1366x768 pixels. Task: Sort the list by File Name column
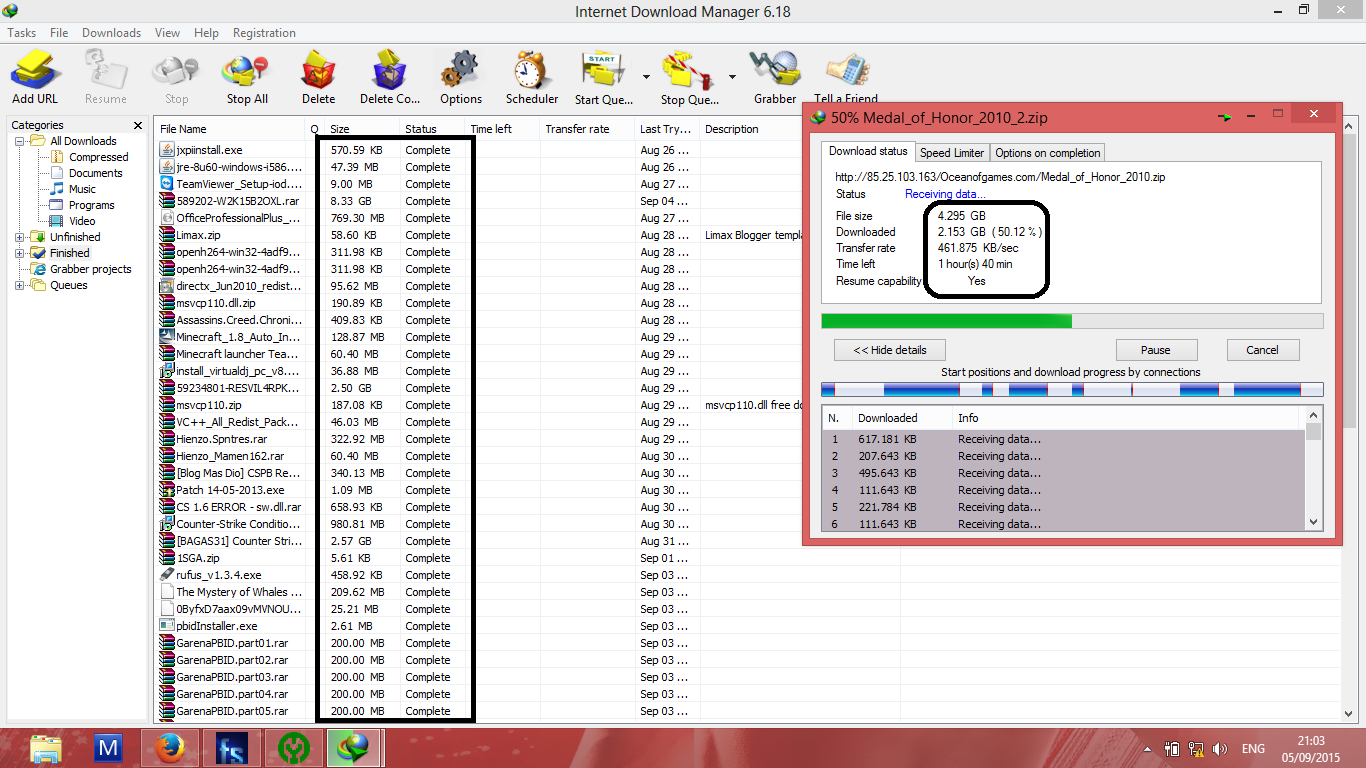point(230,129)
